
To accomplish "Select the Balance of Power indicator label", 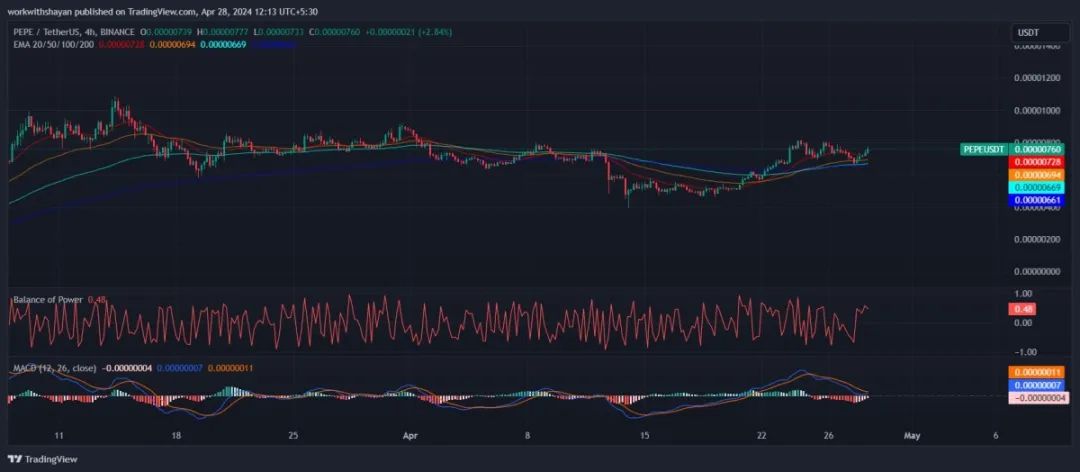I will pos(47,299).
